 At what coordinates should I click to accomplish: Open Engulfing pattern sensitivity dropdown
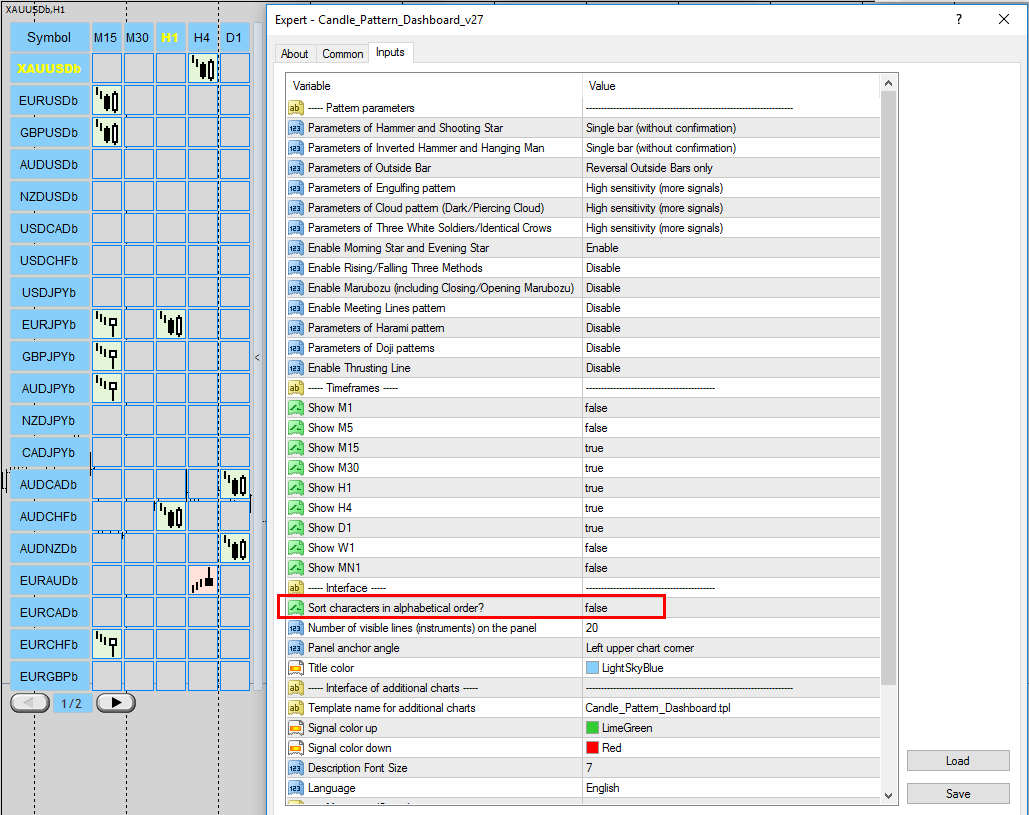[x=730, y=188]
